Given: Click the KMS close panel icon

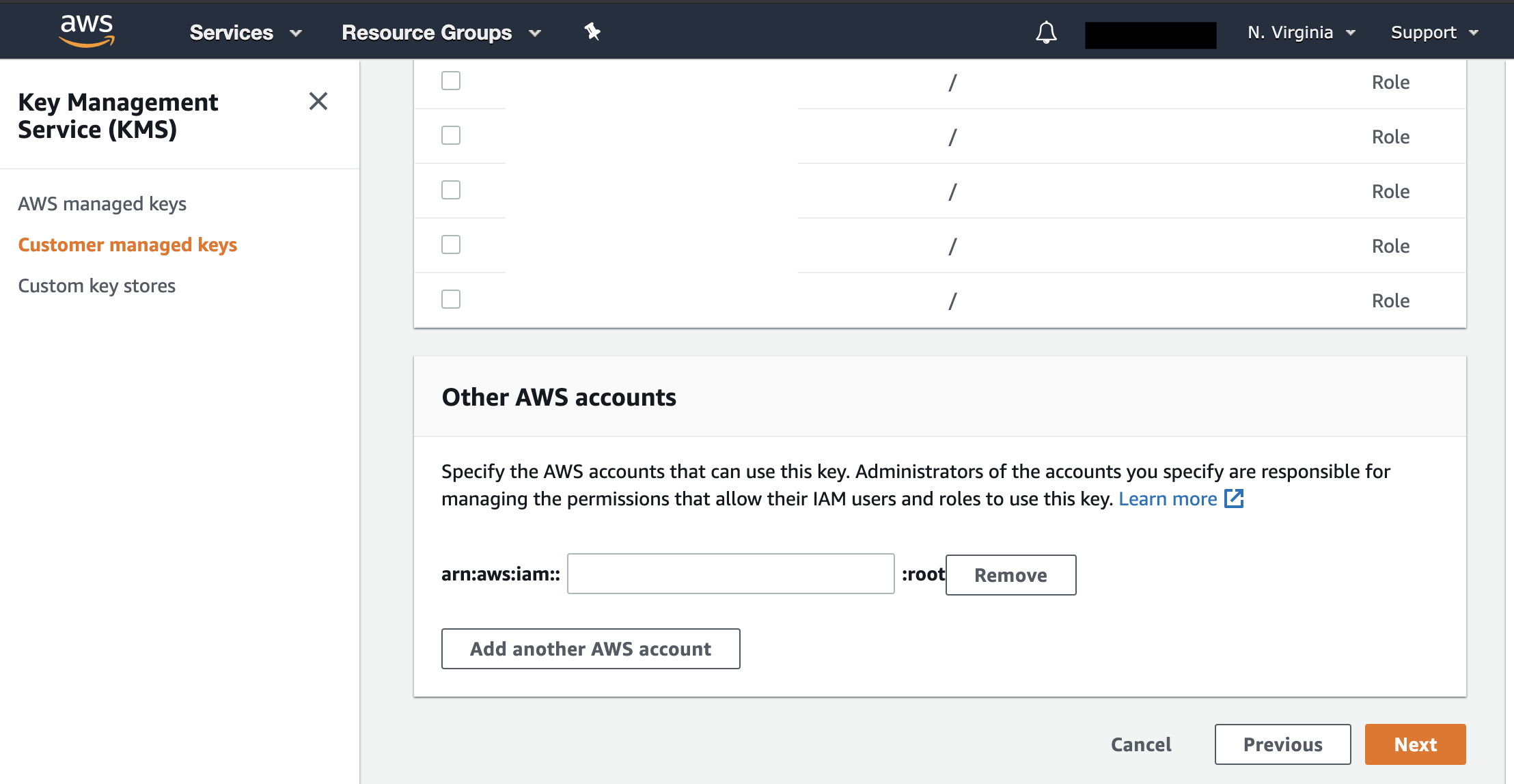Looking at the screenshot, I should click(317, 101).
